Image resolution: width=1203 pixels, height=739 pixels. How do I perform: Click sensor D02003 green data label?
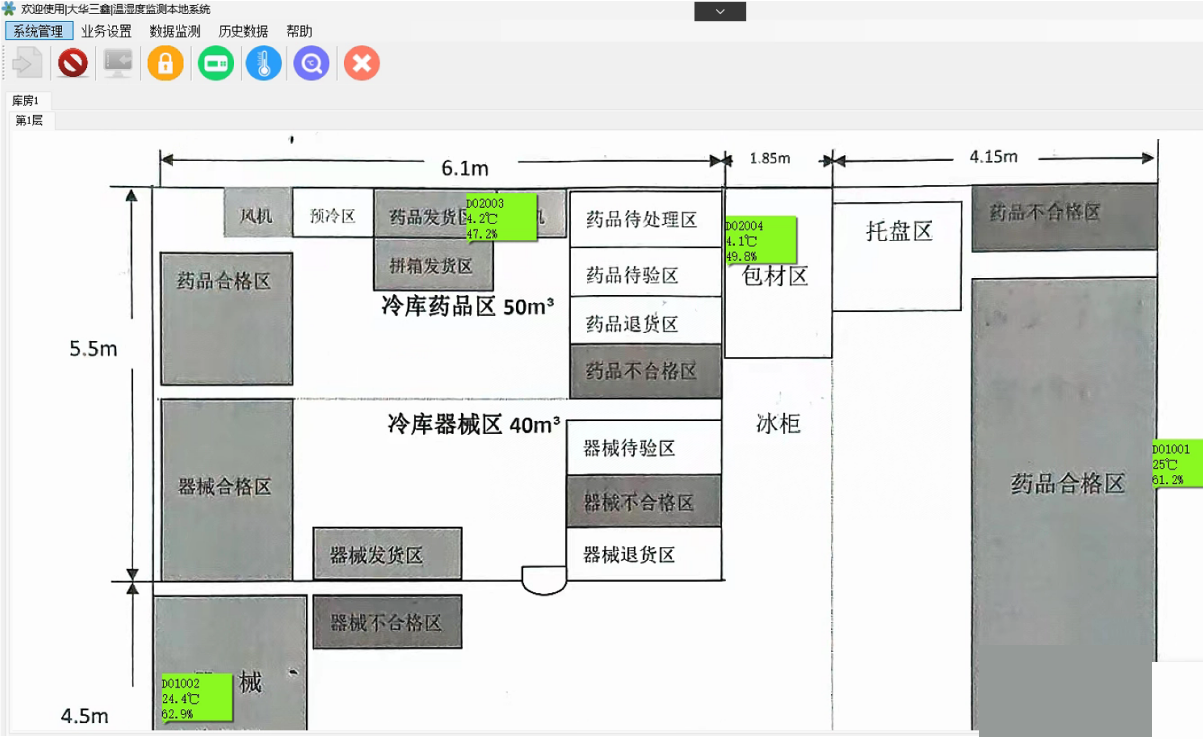pos(501,217)
